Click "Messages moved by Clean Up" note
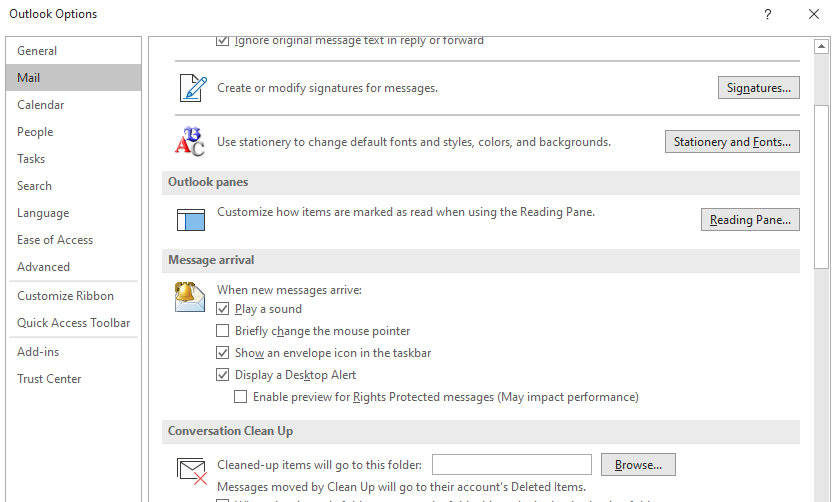 coord(401,487)
